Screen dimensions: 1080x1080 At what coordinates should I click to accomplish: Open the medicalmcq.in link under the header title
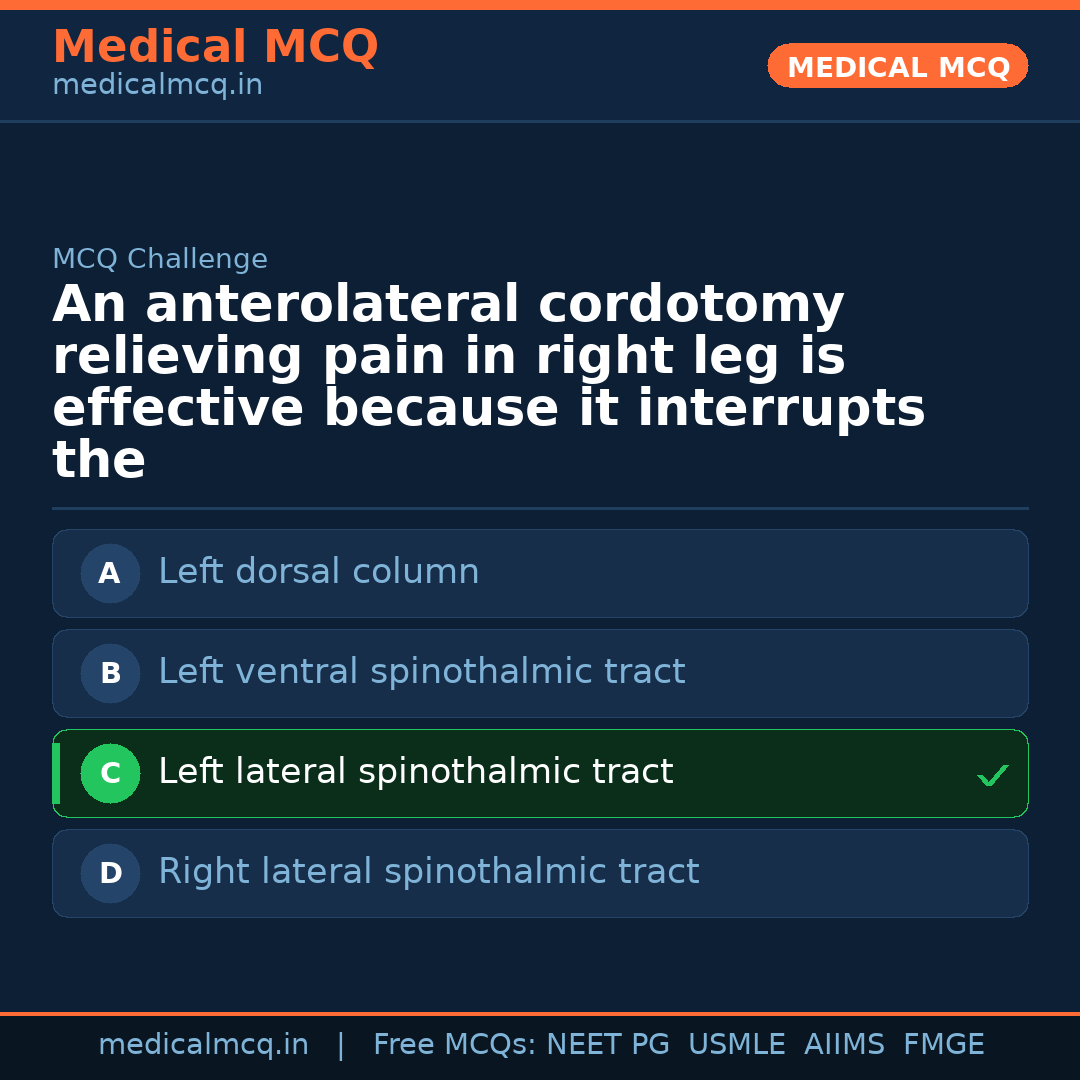coord(157,86)
